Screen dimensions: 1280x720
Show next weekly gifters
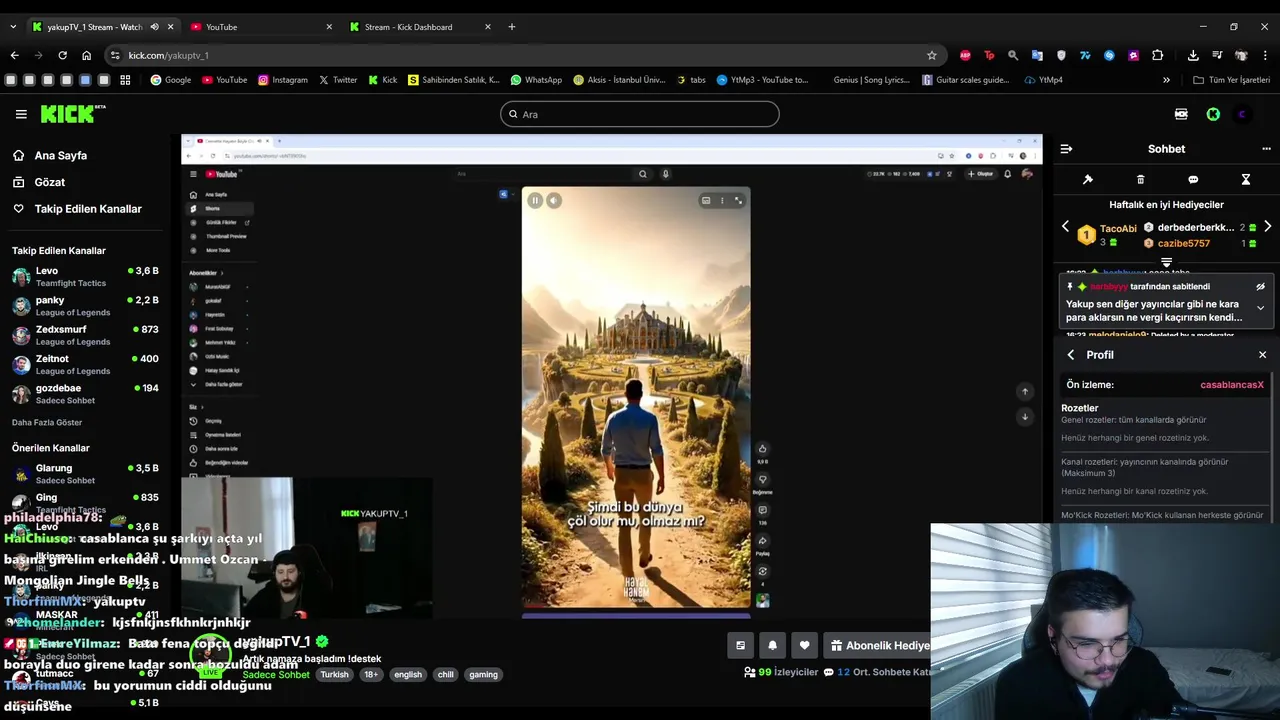click(1267, 227)
